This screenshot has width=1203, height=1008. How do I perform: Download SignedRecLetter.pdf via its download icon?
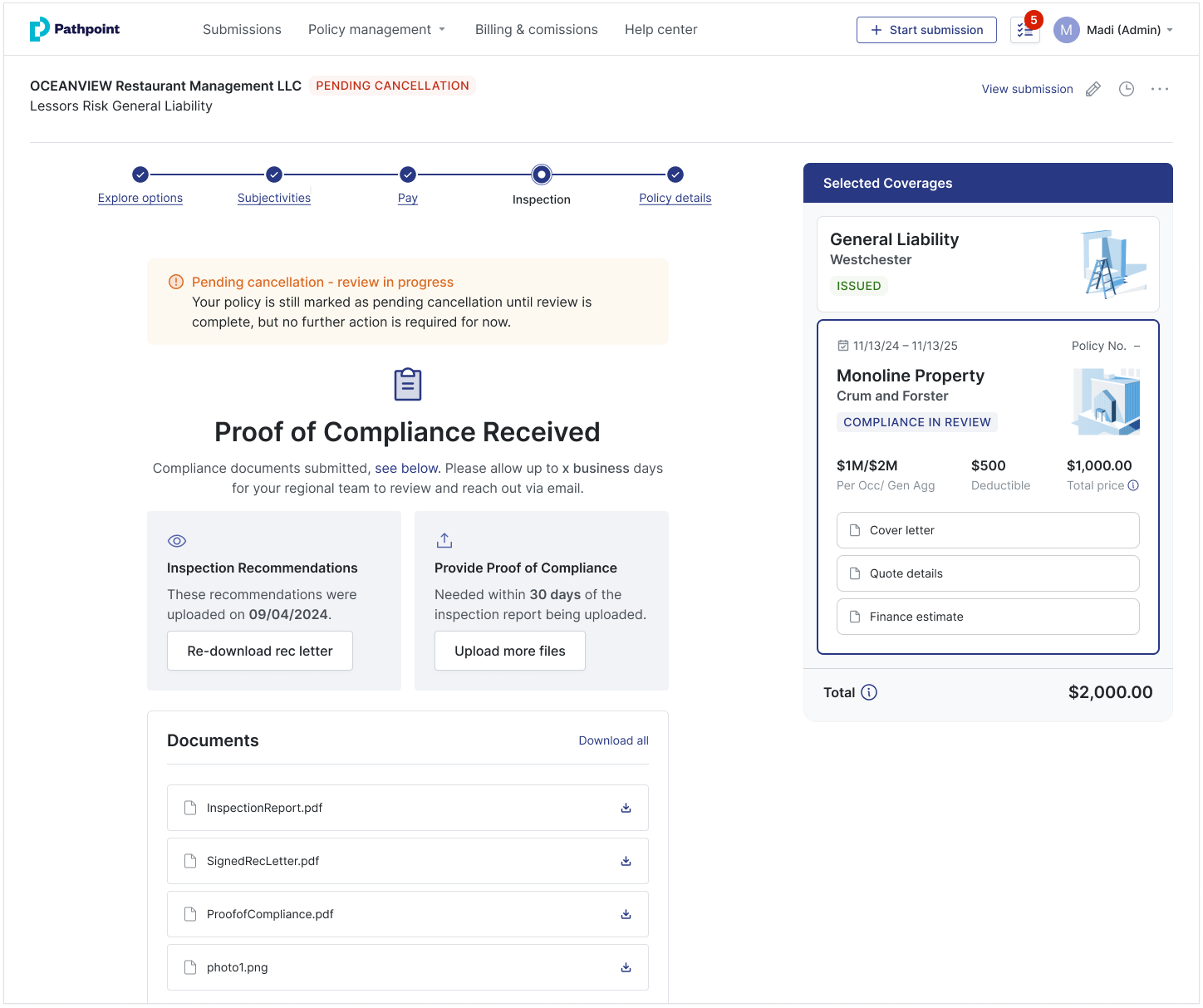[x=626, y=861]
